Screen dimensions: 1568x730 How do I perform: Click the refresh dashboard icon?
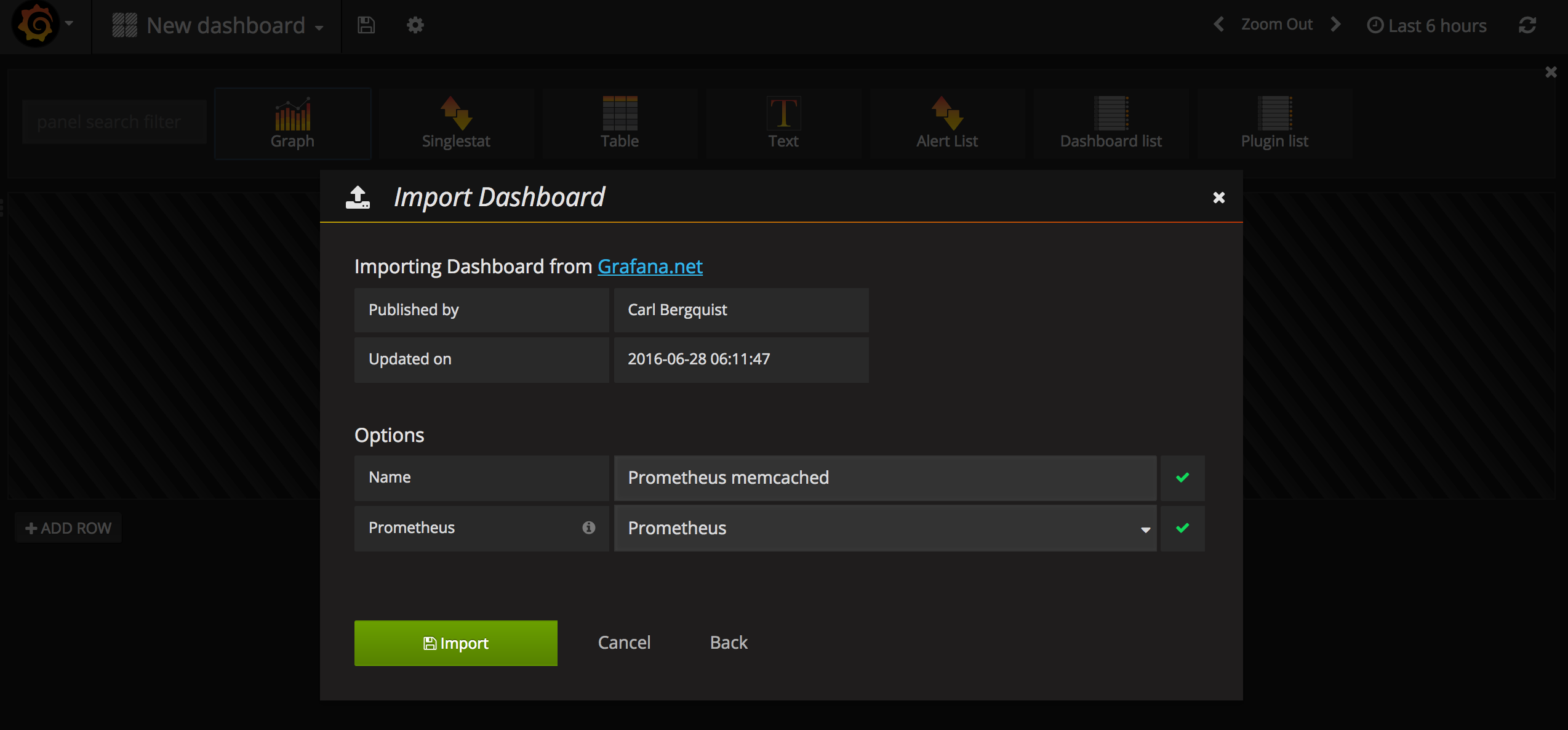click(x=1527, y=25)
